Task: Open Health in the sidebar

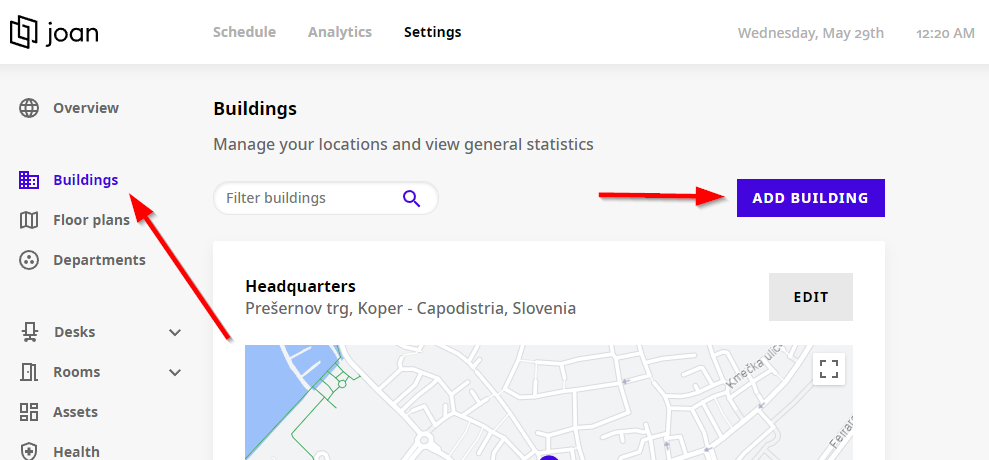Action: [x=76, y=452]
